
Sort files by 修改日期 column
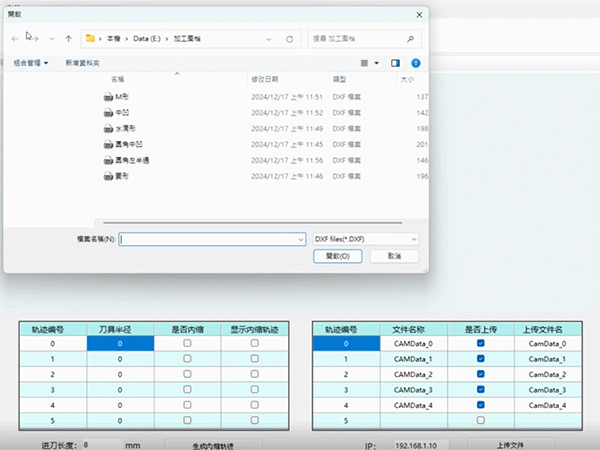click(265, 78)
